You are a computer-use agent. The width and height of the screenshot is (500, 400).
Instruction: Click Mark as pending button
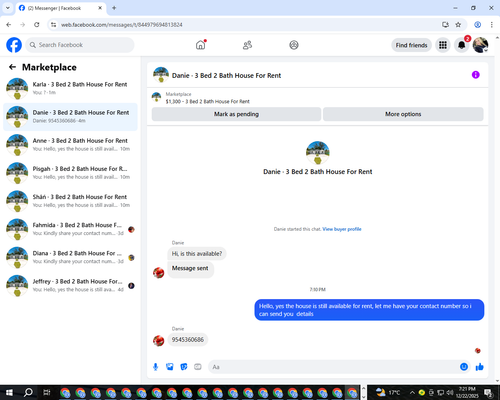(236, 114)
